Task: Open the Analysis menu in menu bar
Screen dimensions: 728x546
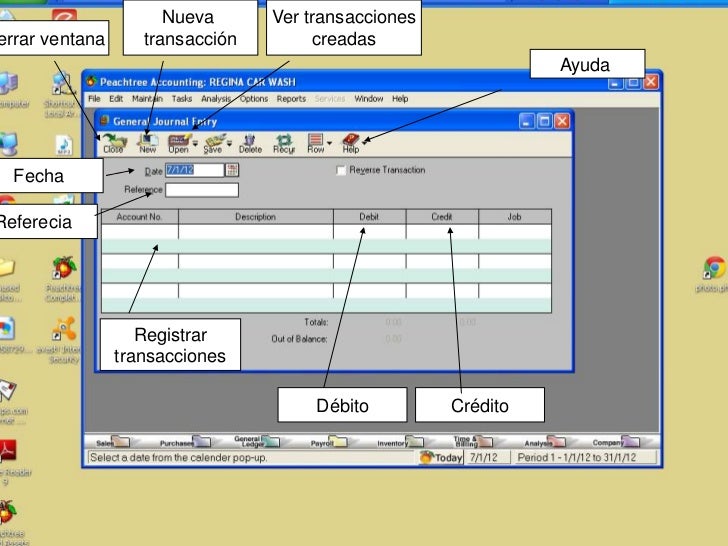Action: (216, 98)
